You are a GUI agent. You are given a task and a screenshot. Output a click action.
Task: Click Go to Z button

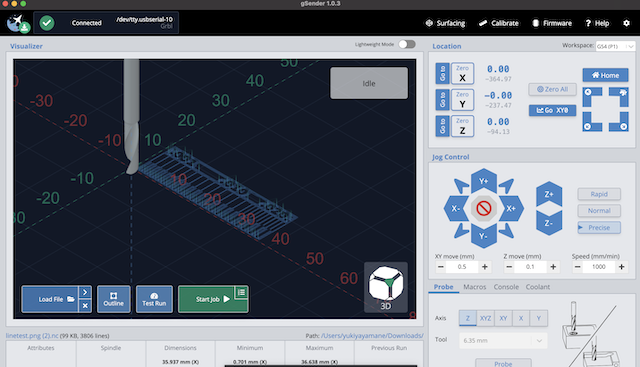[442, 126]
